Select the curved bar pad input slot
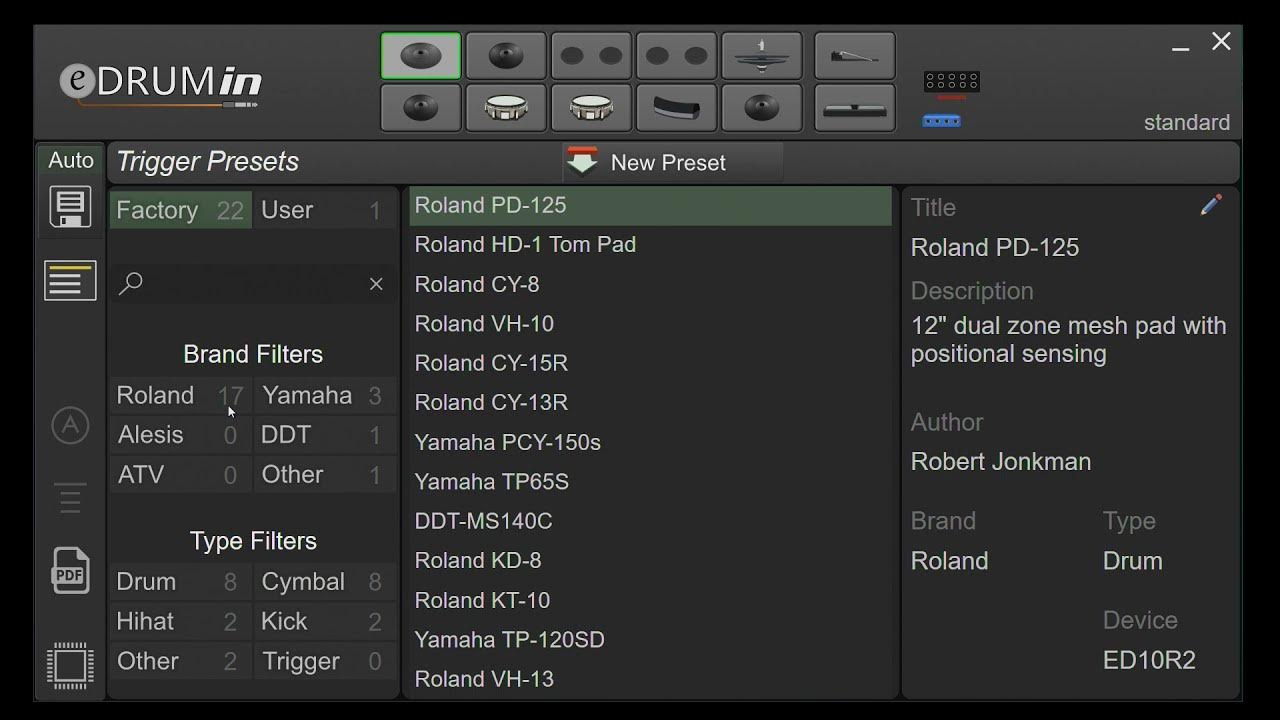 point(676,107)
